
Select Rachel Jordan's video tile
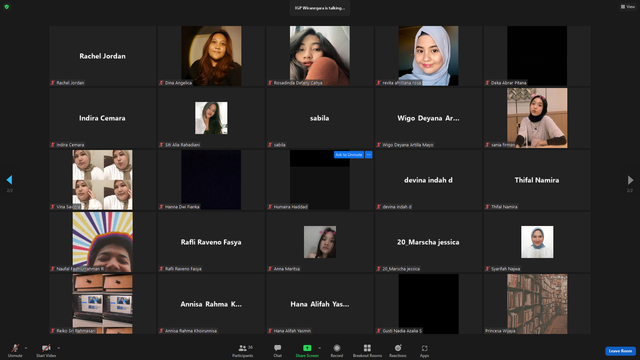tap(102, 56)
